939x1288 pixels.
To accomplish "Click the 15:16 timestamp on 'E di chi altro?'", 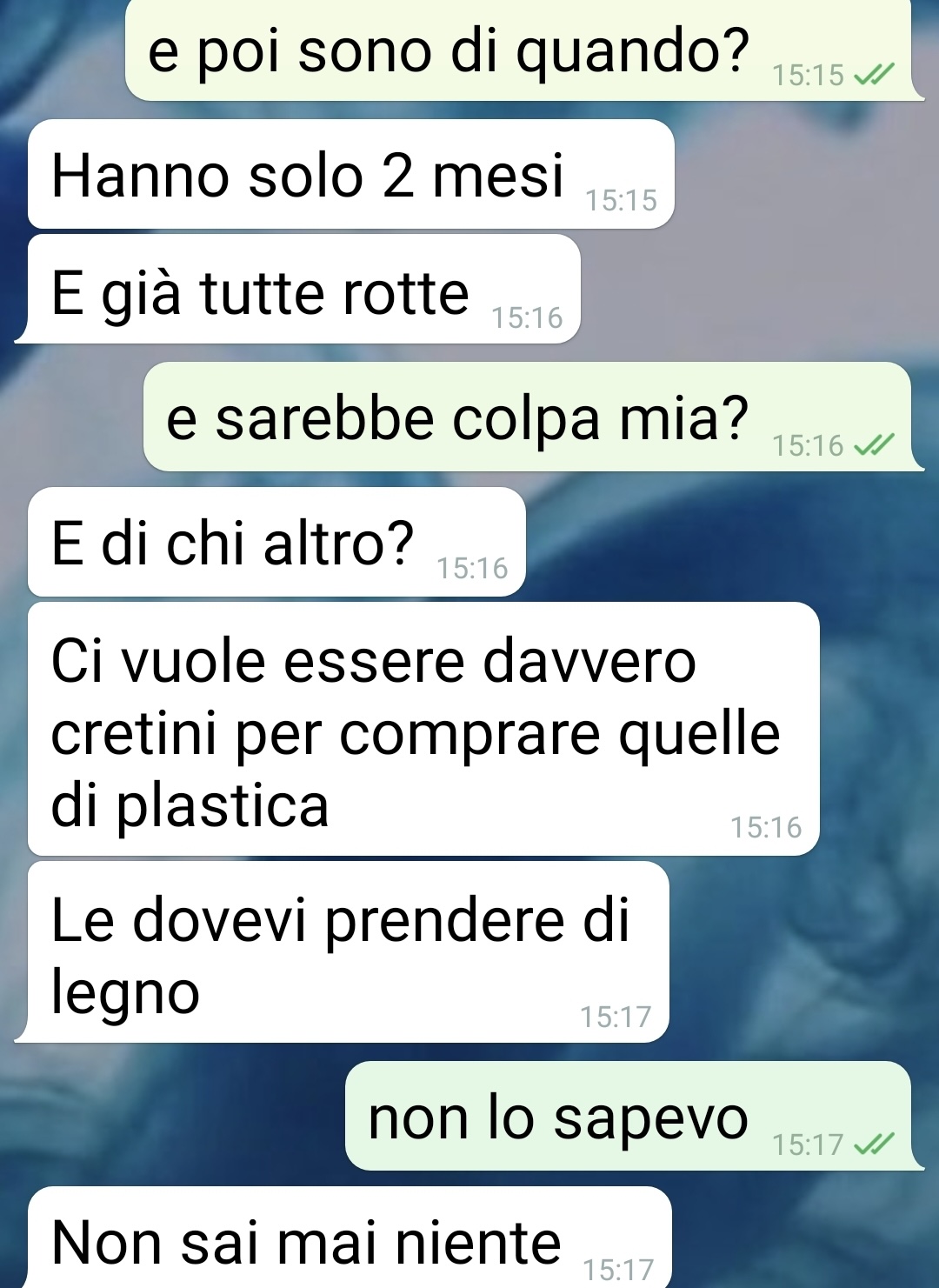I will click(x=472, y=569).
